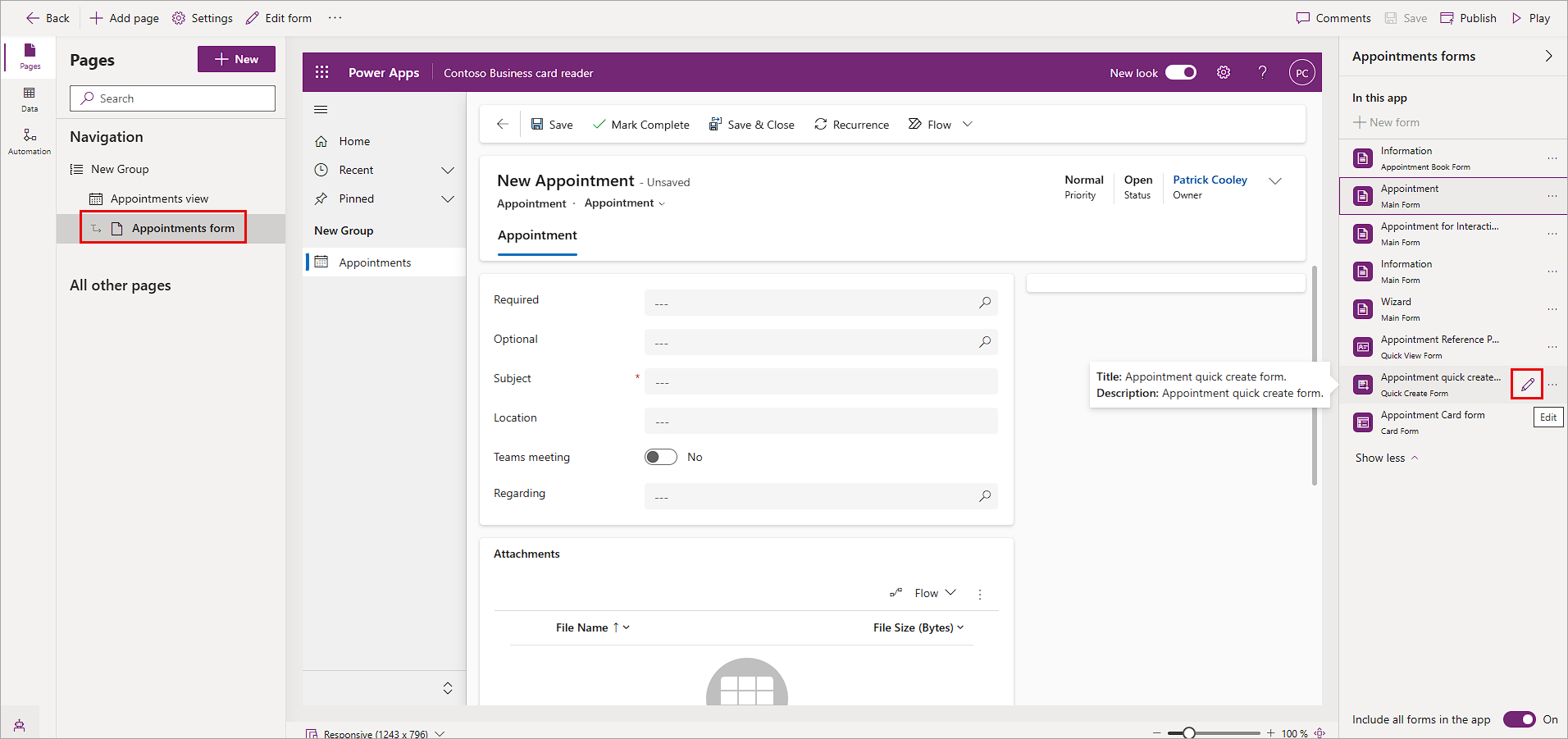Click the Back button

click(x=48, y=18)
